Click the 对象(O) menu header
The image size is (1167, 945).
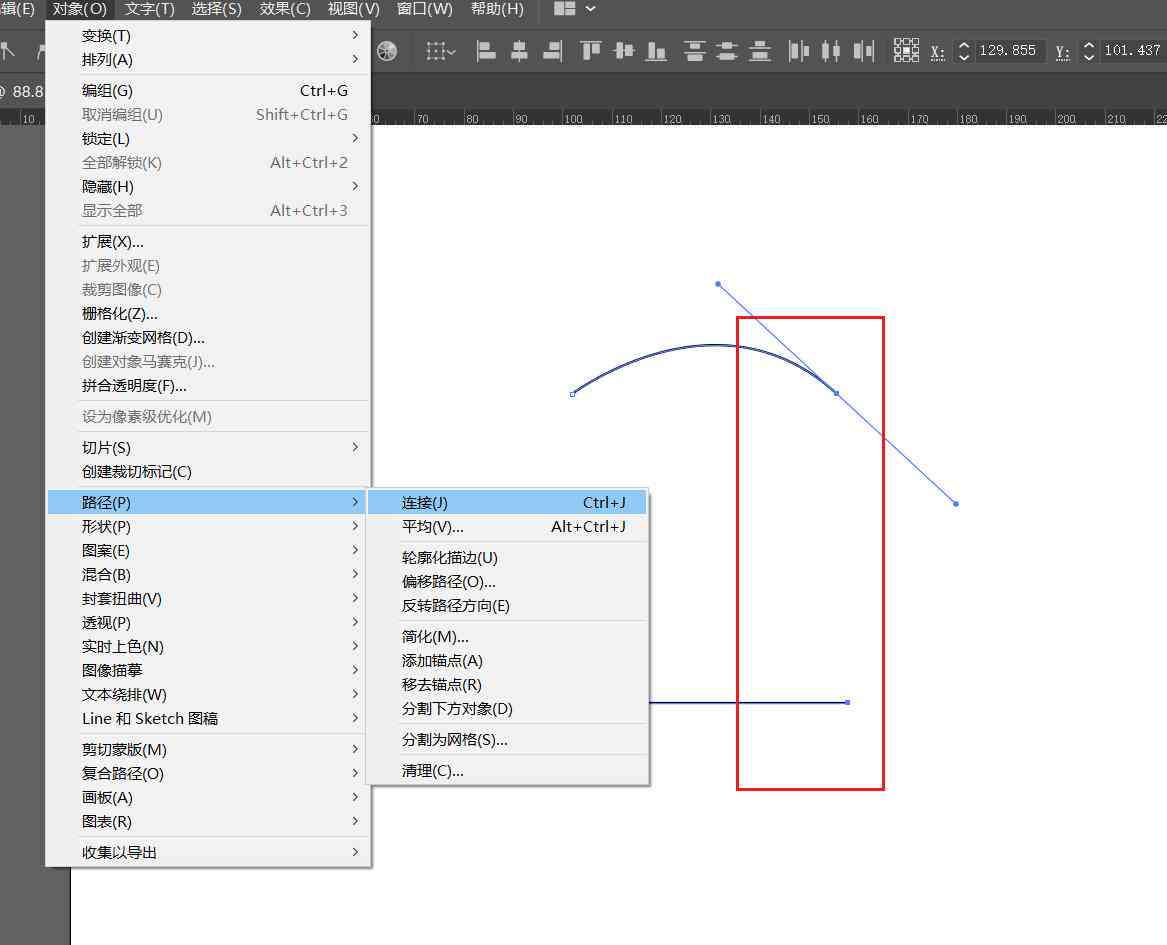[x=80, y=9]
